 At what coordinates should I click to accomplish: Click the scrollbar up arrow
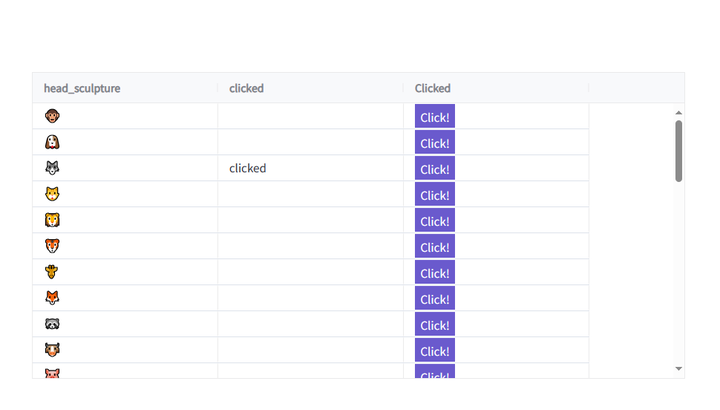[679, 113]
